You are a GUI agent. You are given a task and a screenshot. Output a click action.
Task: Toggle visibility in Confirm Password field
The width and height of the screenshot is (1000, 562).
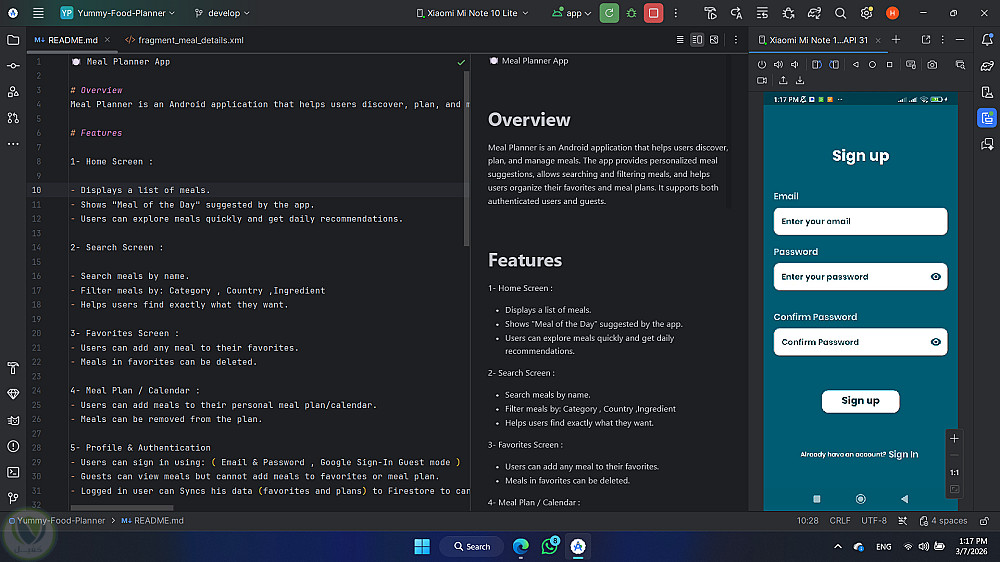(x=936, y=342)
